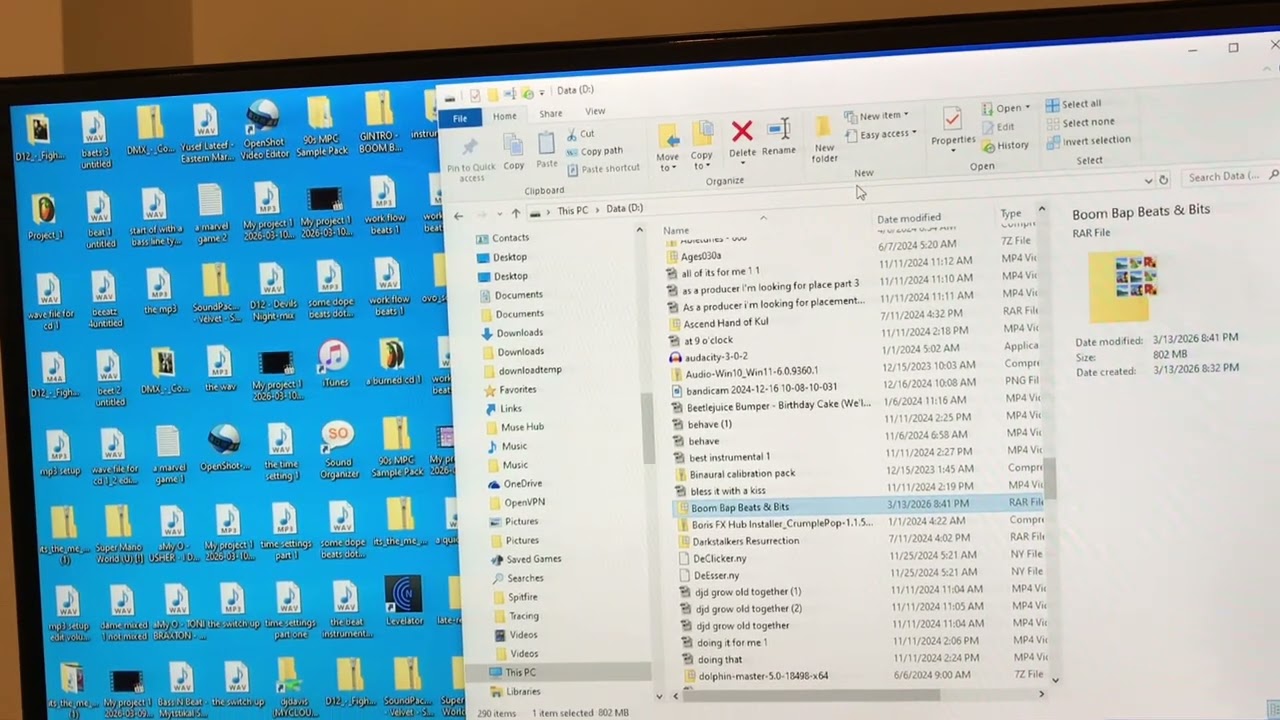The height and width of the screenshot is (720, 1280).
Task: Create a New folder from the ribbon
Action: [x=824, y=139]
